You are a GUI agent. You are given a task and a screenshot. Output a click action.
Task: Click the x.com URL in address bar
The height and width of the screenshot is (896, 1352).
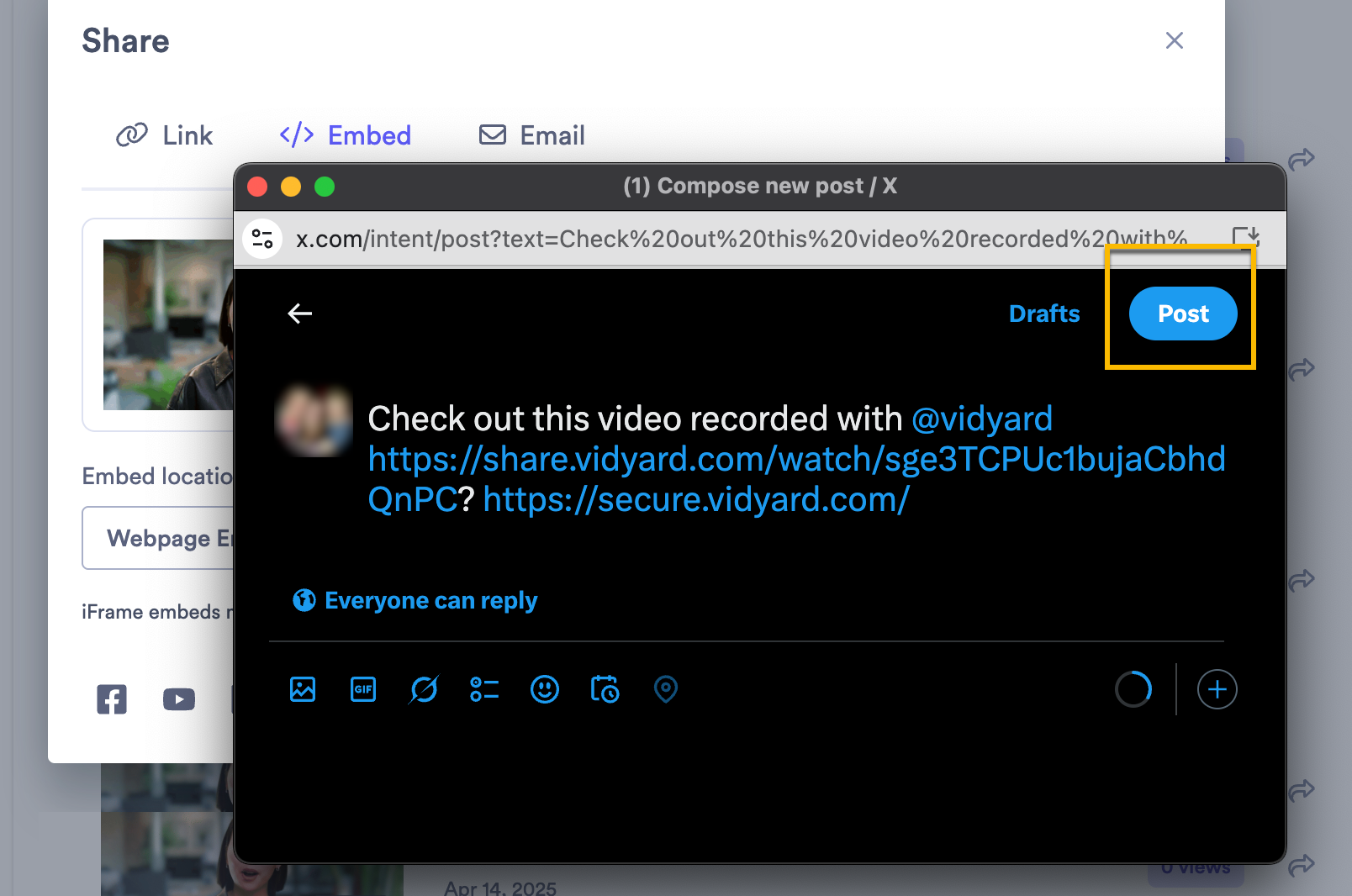741,240
